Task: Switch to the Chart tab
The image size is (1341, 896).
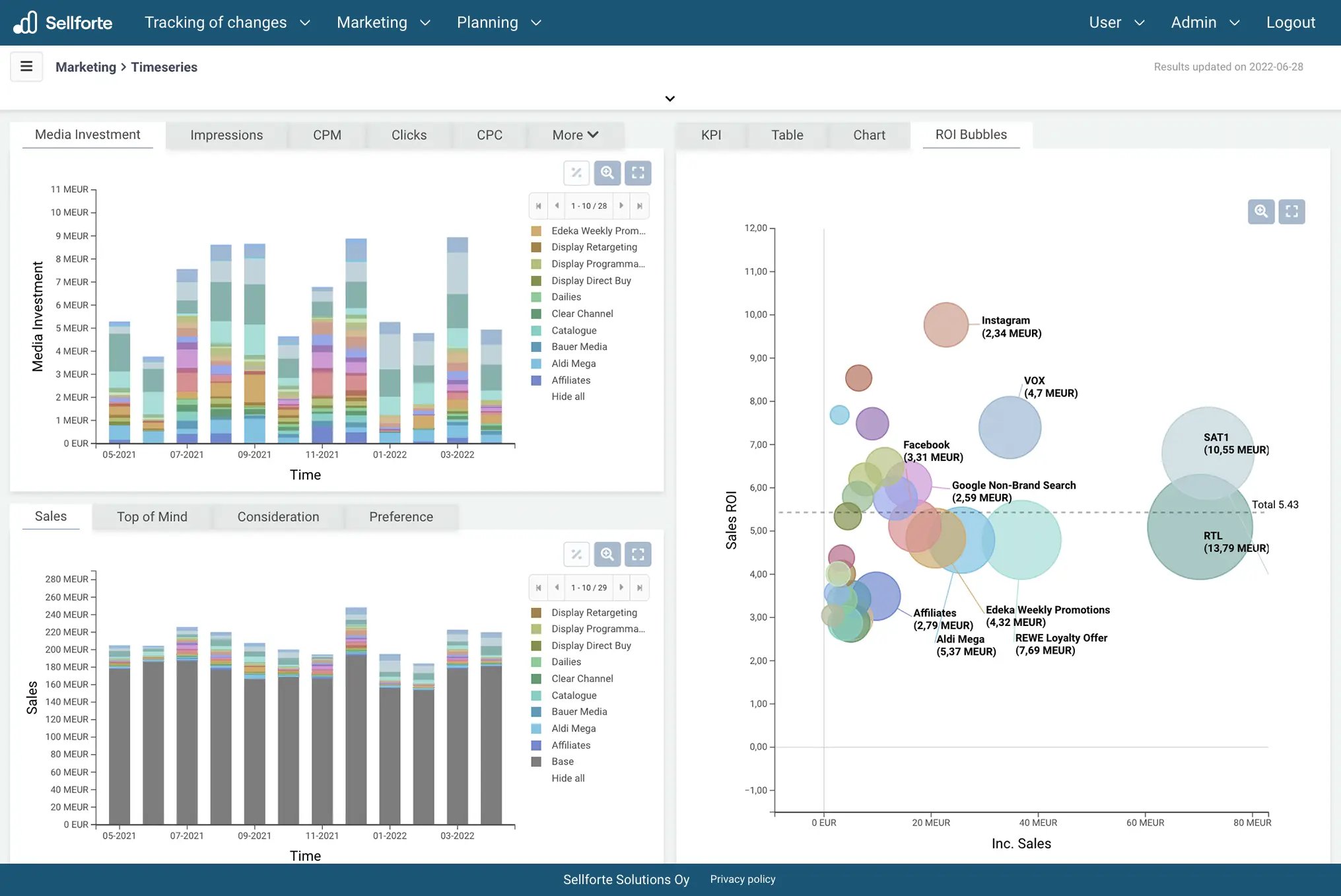Action: [x=869, y=135]
